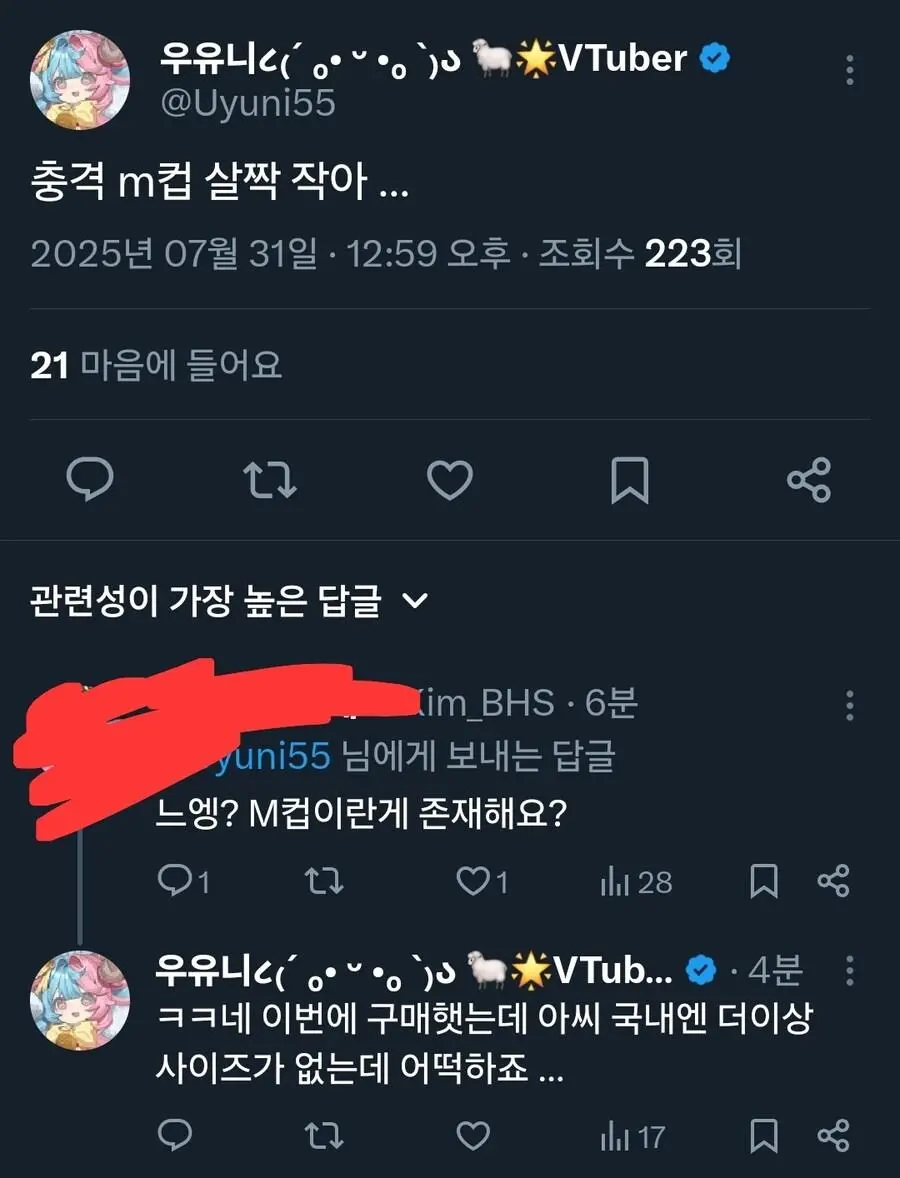Expand the reply sort order dropdown

pos(415,601)
